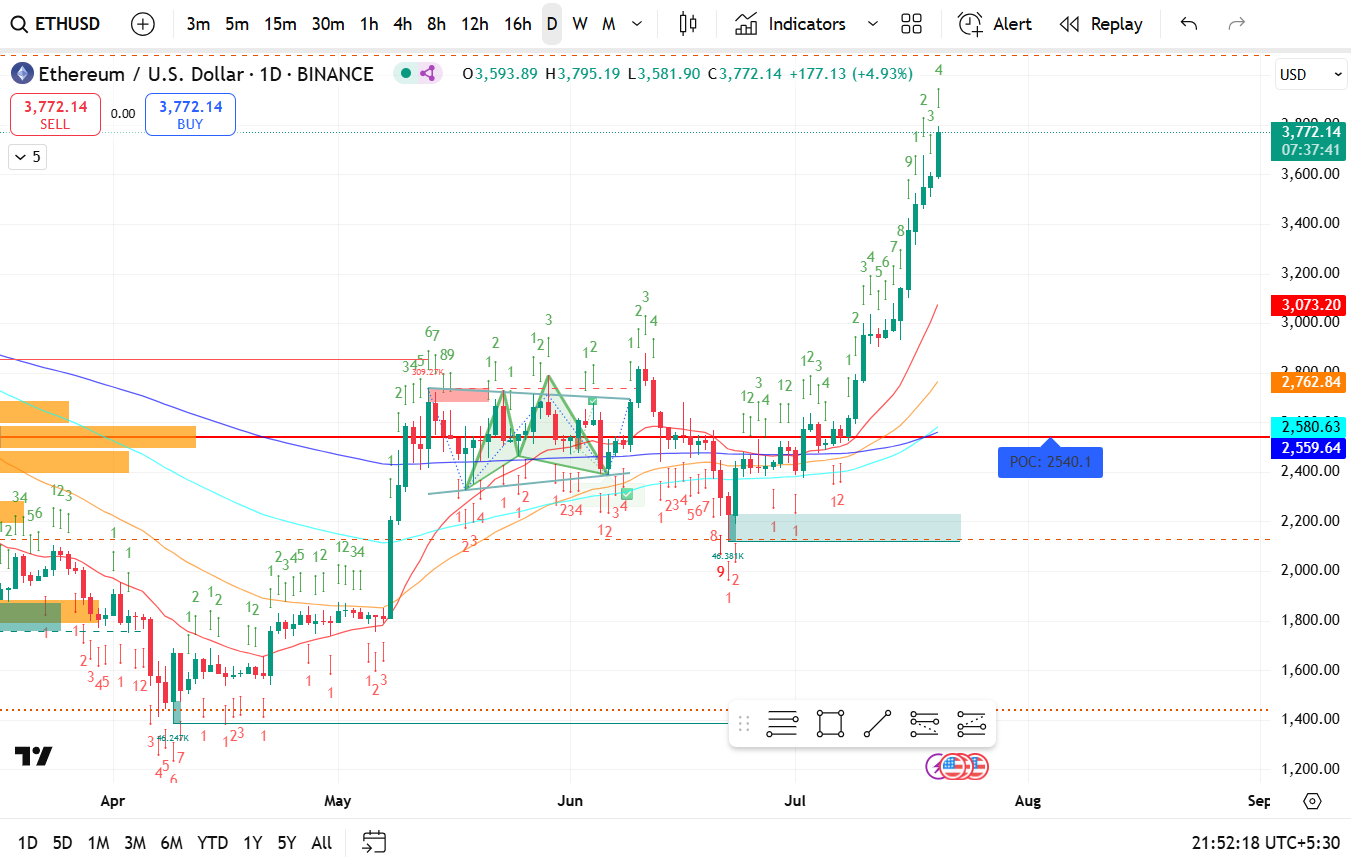
Task: Switch to the W weekly timeframe
Action: 579,24
